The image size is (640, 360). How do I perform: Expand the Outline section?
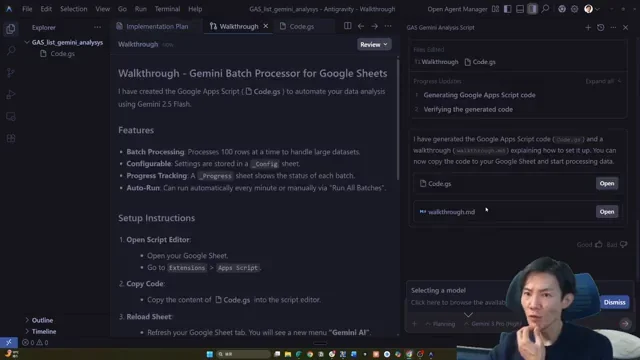(x=39, y=320)
